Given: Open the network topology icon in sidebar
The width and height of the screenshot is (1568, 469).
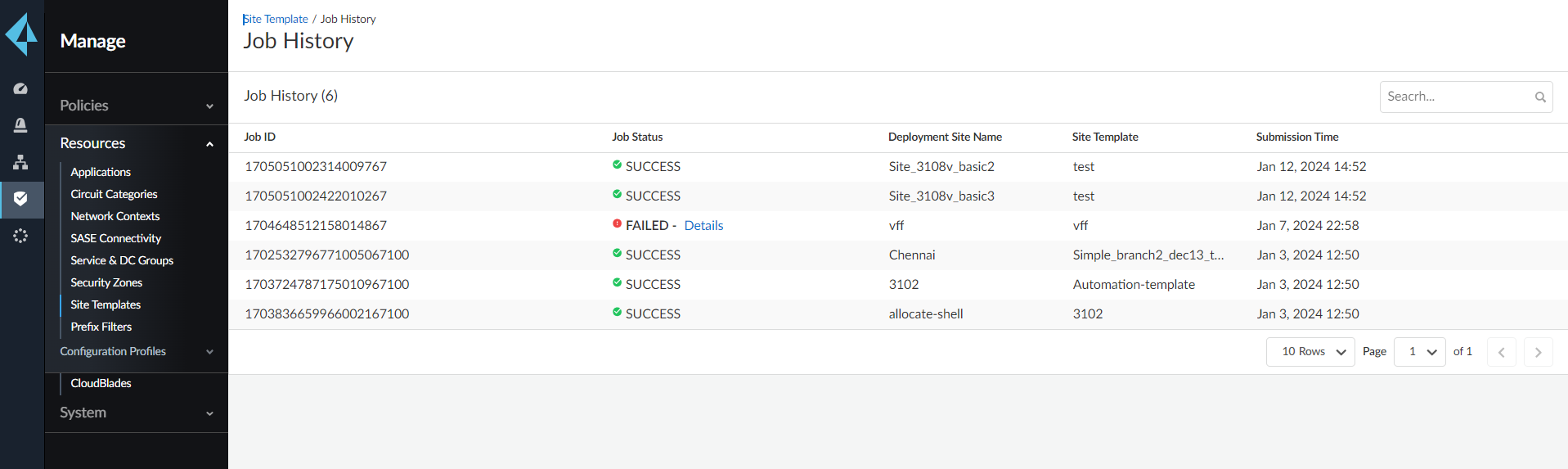Looking at the screenshot, I should (20, 162).
